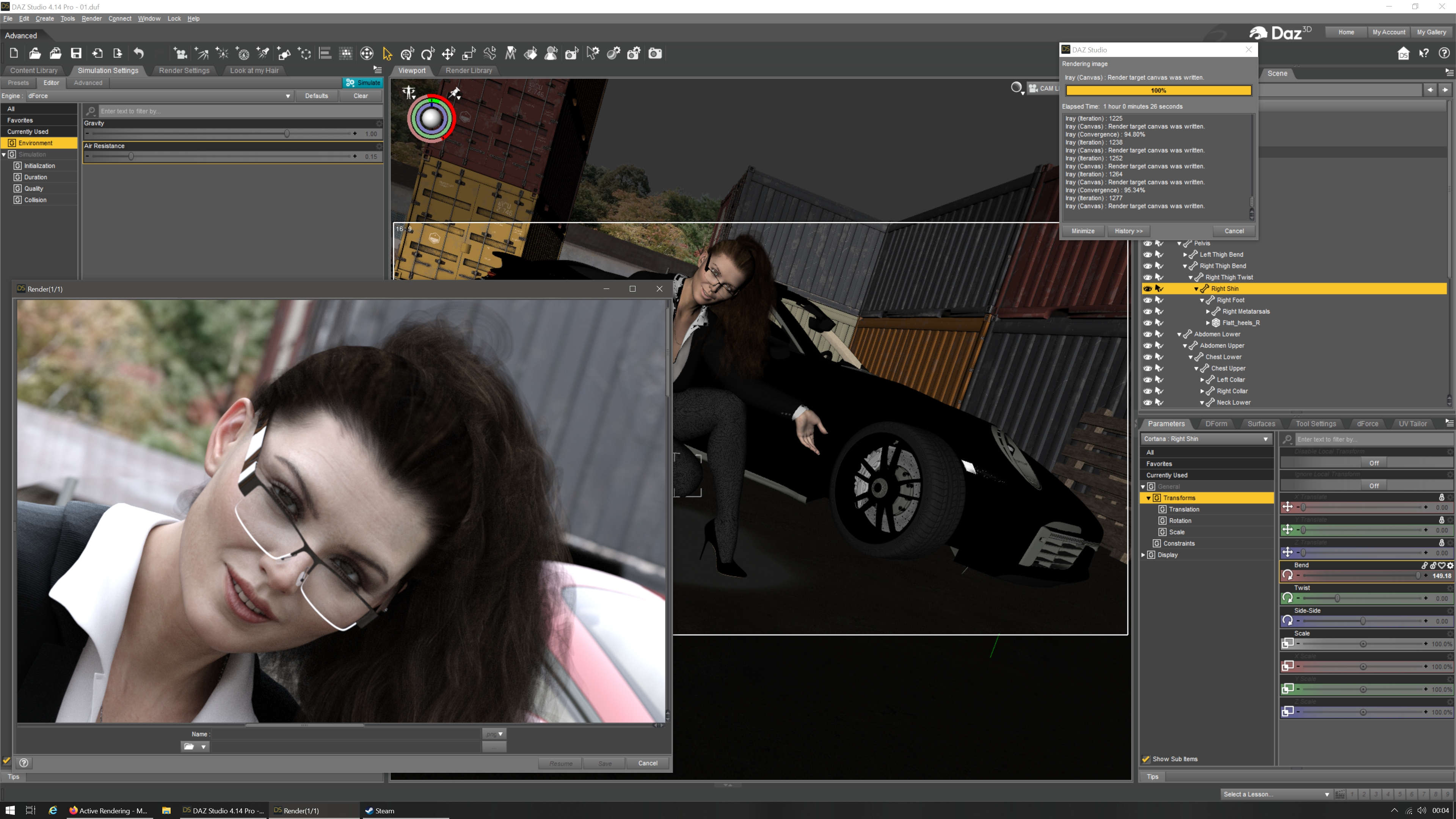The width and height of the screenshot is (1456, 819).
Task: Select the Region Navigator figure tool
Action: (551, 53)
